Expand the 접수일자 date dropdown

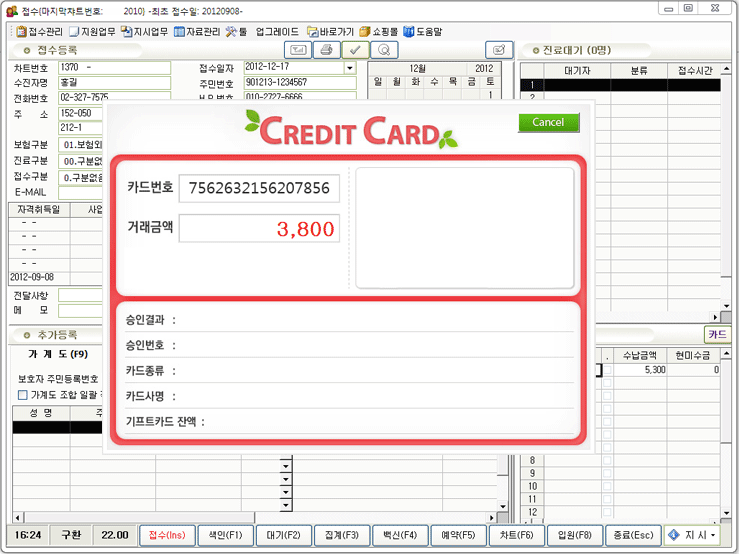pos(349,68)
